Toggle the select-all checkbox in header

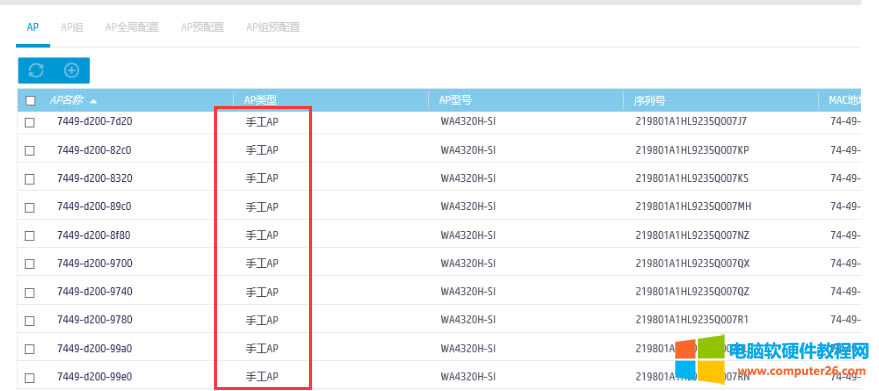click(x=30, y=101)
